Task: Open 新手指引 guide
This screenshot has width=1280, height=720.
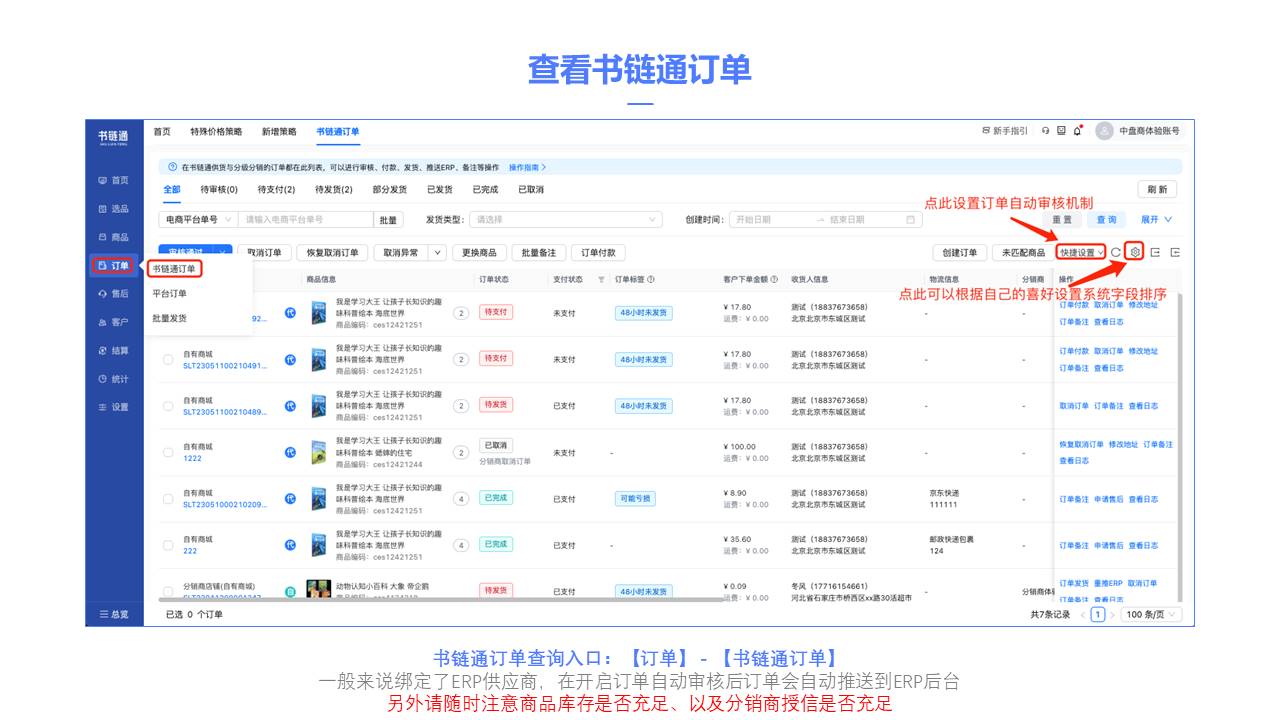Action: pos(1004,131)
